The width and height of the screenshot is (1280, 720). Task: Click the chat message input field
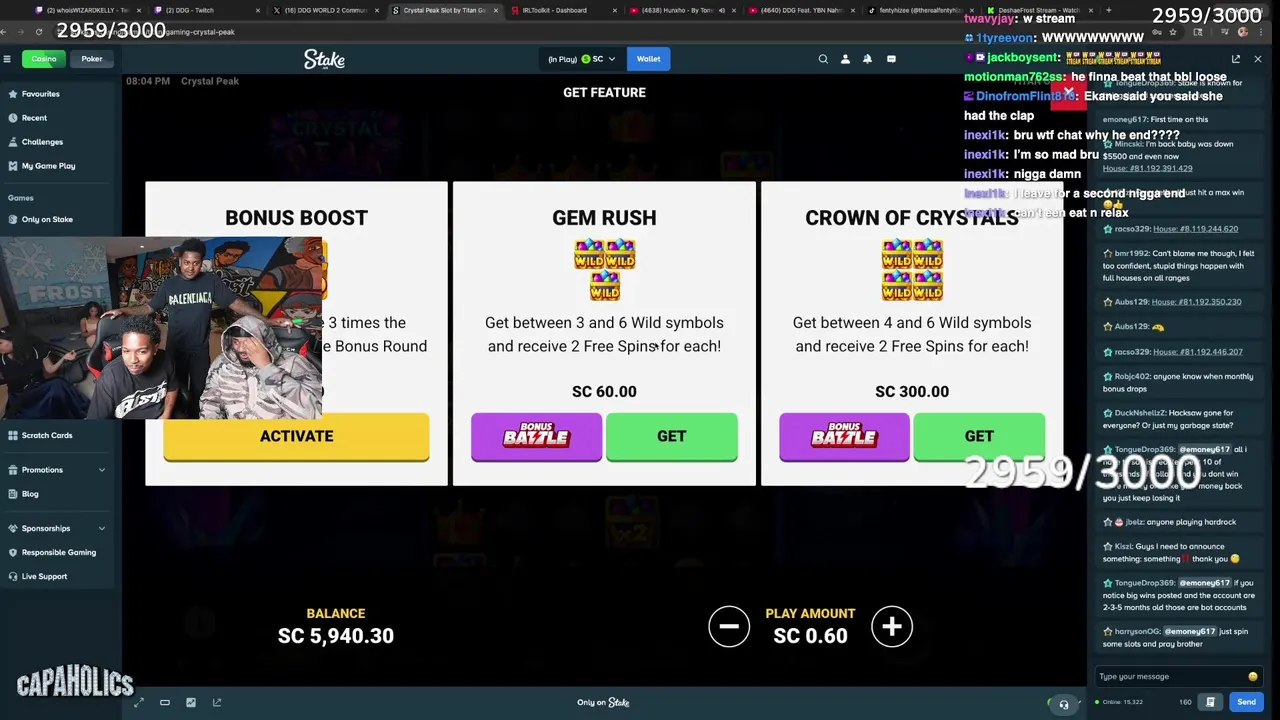point(1170,676)
